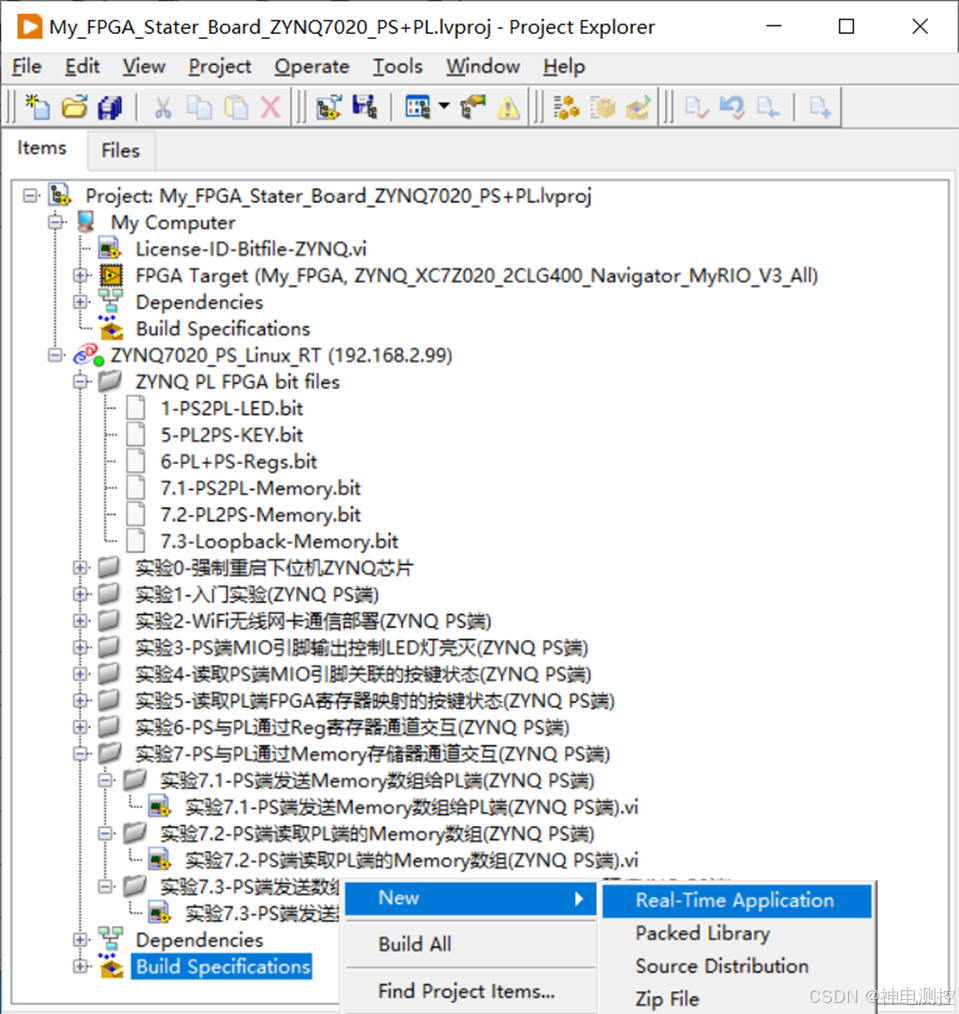Click the Save All toolbar icon

(x=110, y=107)
